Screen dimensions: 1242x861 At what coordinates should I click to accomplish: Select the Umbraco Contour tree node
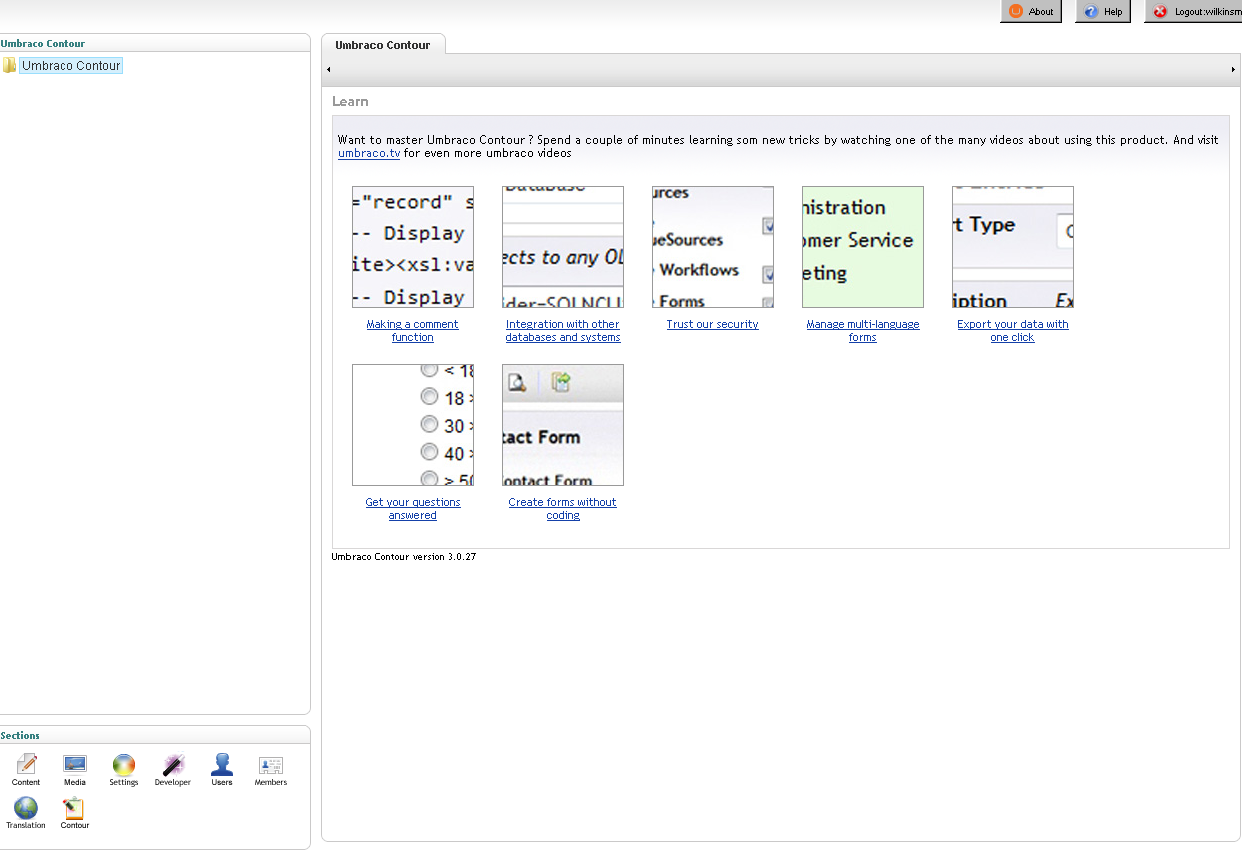[71, 66]
